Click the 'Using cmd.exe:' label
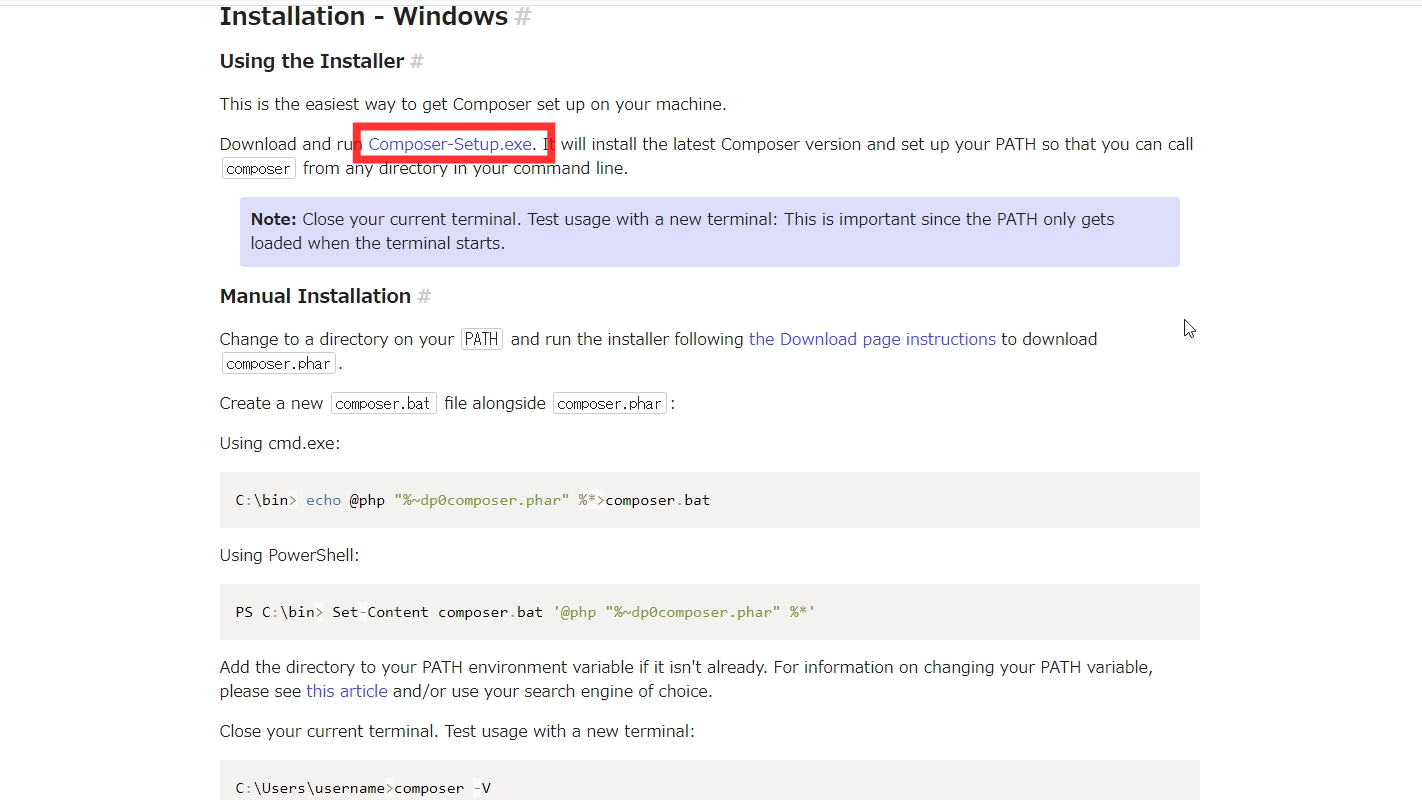This screenshot has height=800, width=1422. click(280, 443)
